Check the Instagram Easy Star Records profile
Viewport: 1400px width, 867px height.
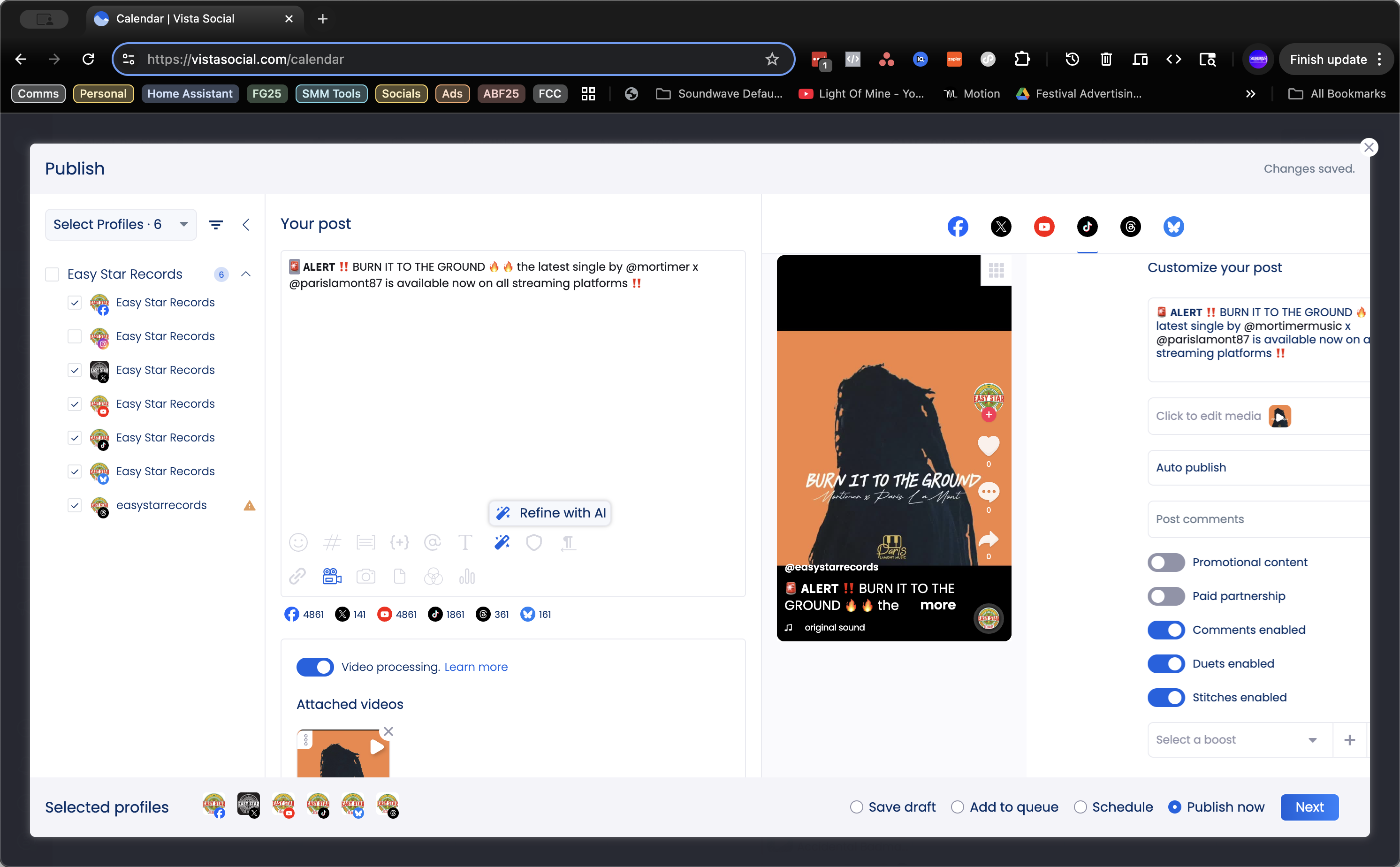75,336
